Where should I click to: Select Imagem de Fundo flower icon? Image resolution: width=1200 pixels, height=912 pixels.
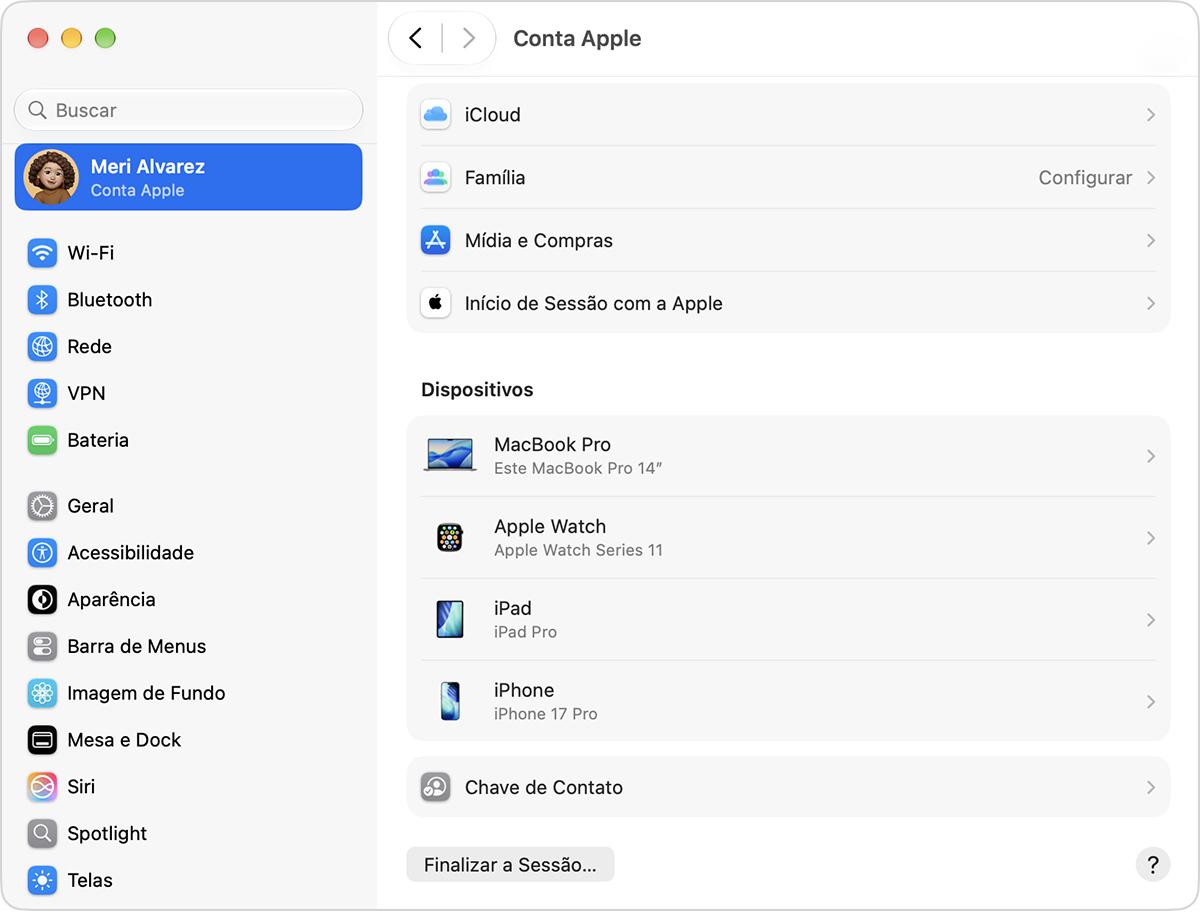pos(42,693)
